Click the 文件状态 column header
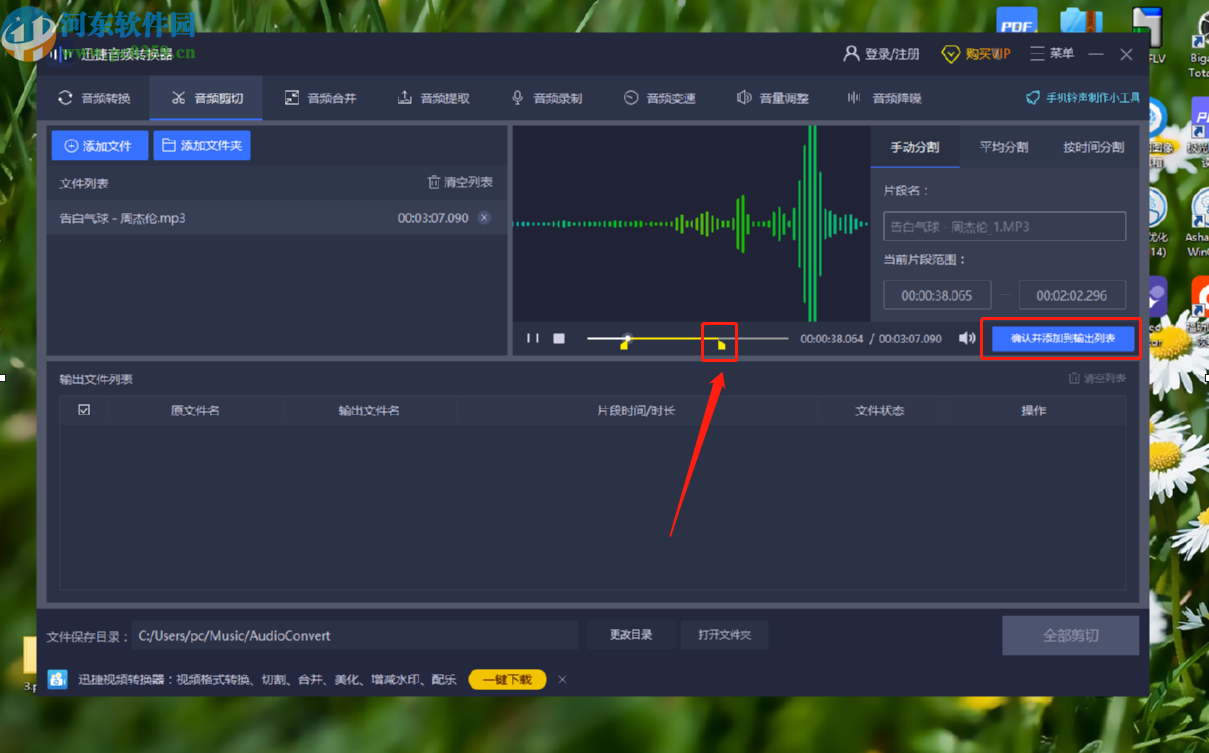Screen dimensions: 1209x753 click(x=880, y=411)
